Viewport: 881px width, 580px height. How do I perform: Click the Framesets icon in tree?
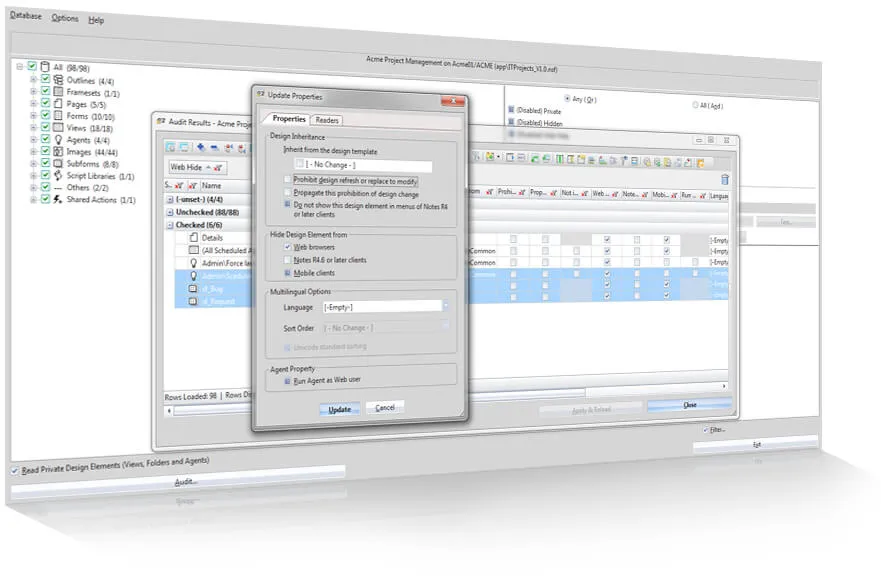[x=58, y=92]
